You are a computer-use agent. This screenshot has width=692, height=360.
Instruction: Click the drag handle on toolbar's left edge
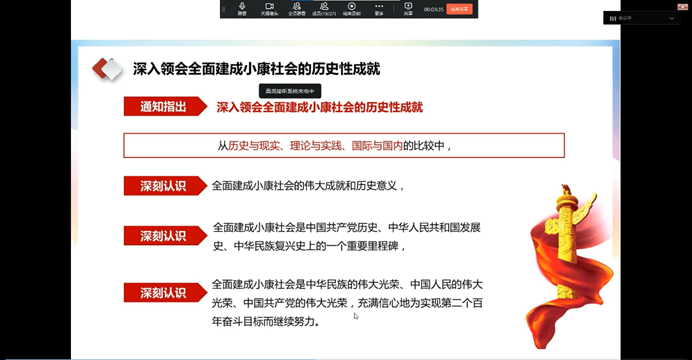pyautogui.click(x=224, y=9)
